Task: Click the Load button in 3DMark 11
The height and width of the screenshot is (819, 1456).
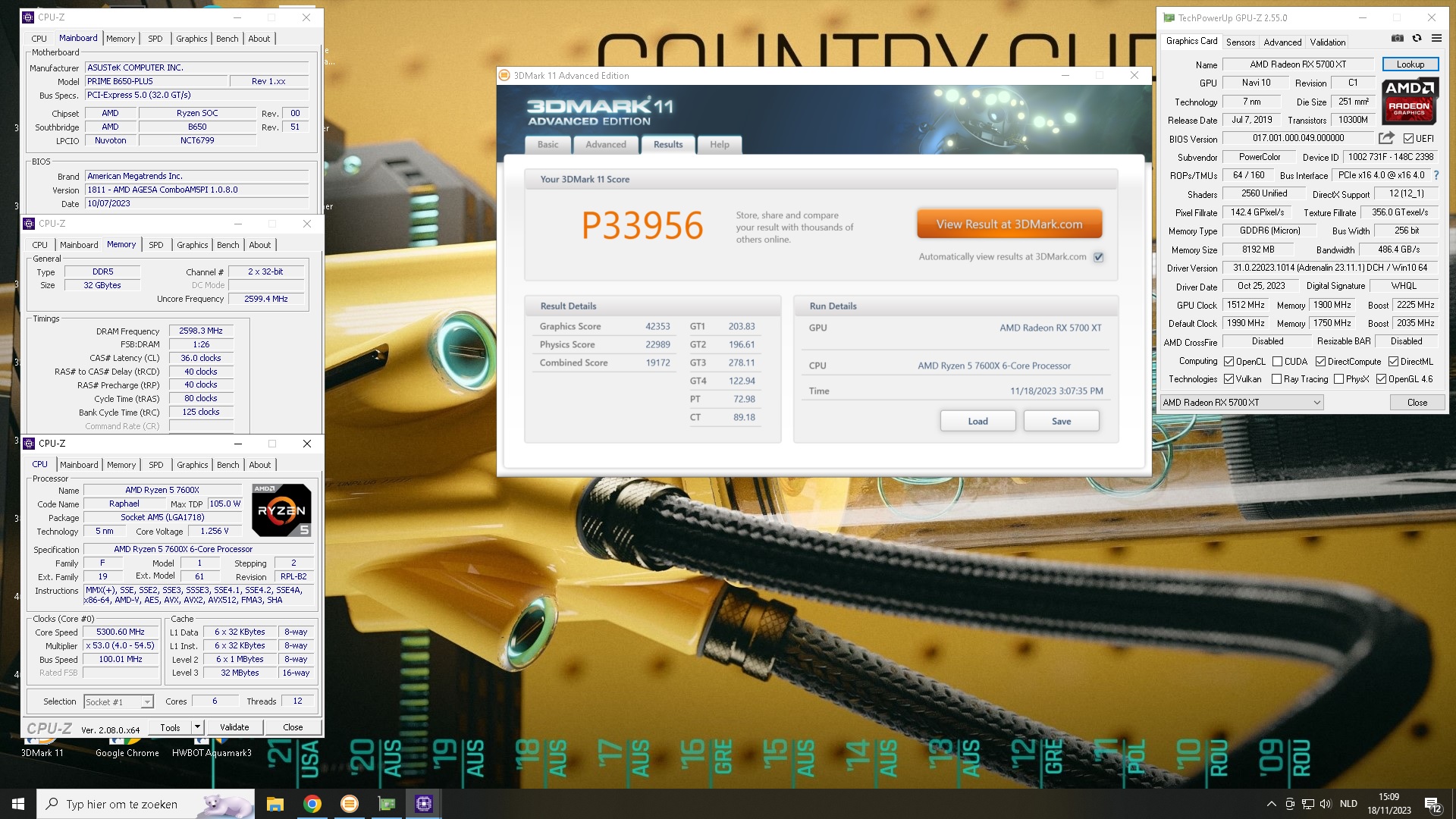Action: [x=977, y=422]
